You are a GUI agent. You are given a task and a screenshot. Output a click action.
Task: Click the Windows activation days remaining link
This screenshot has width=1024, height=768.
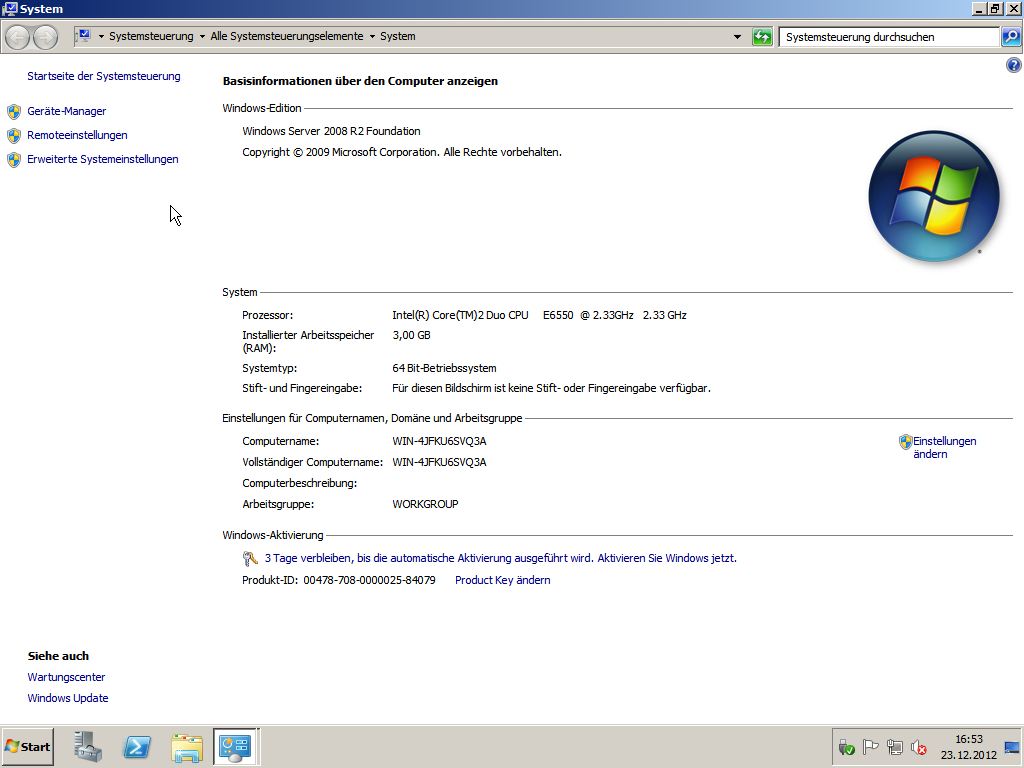pos(500,558)
